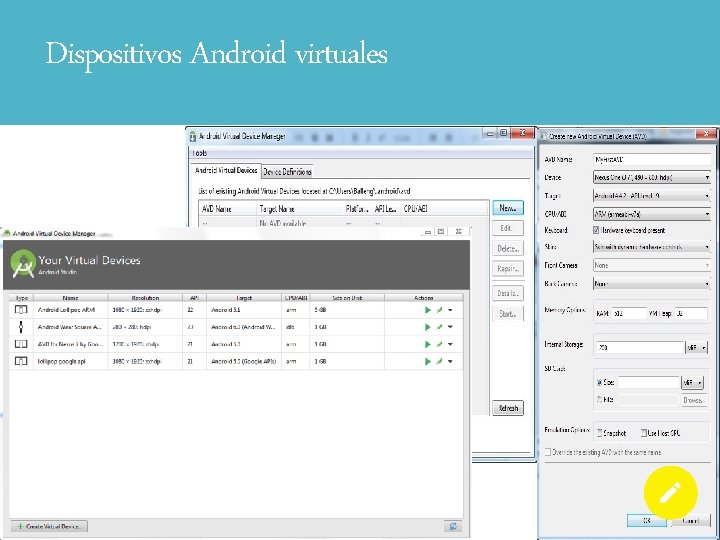This screenshot has height=540, width=720.
Task: Open the Internal Storage unit dropdown
Action: tap(697, 348)
